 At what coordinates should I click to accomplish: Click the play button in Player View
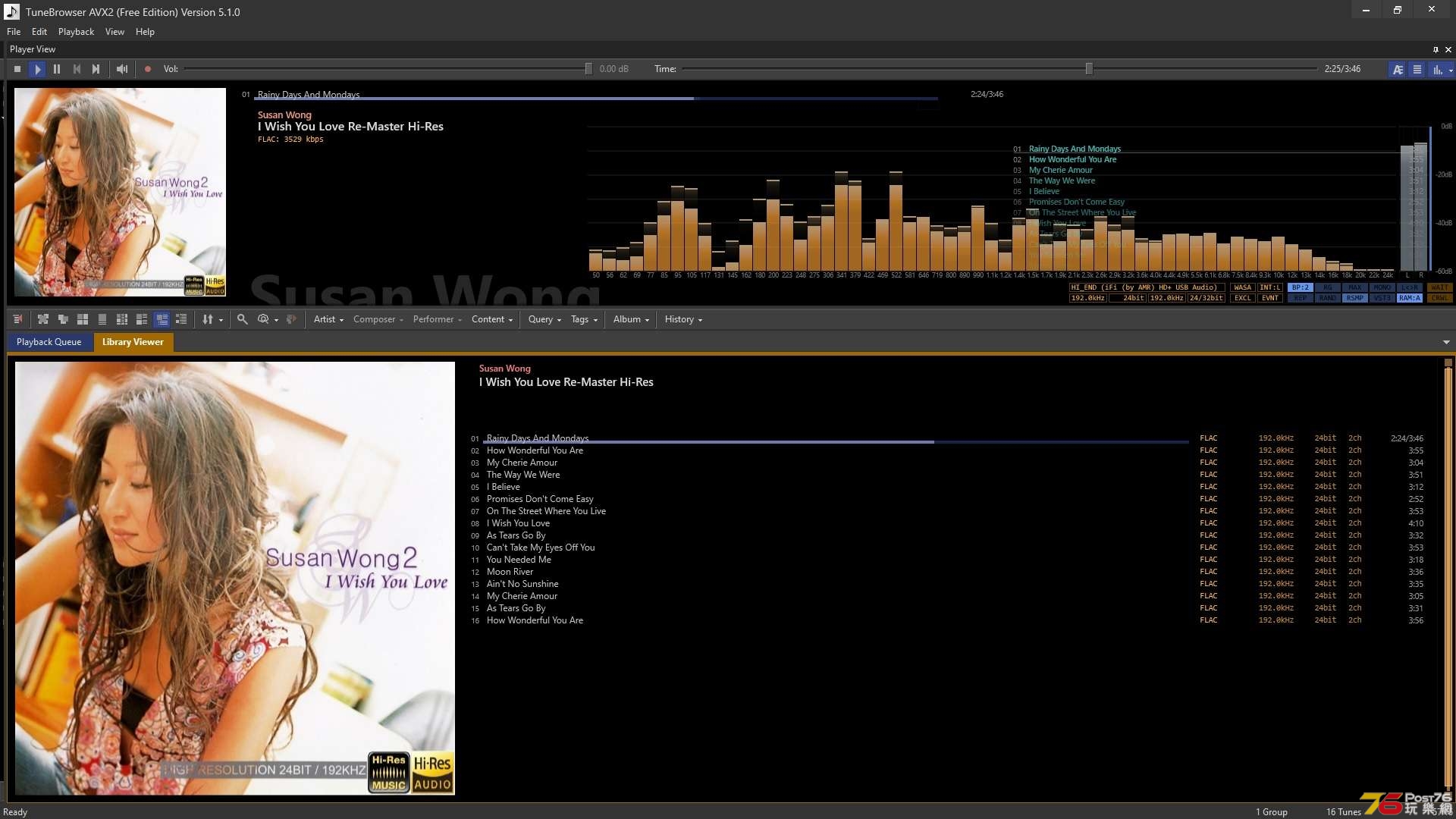tap(37, 69)
